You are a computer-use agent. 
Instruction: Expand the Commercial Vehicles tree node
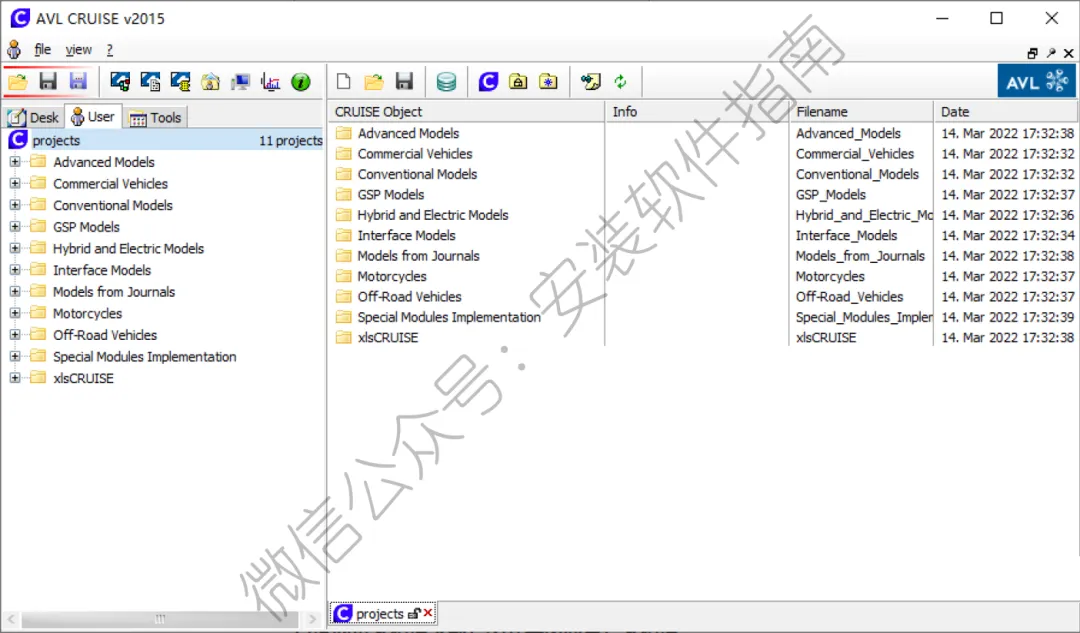click(14, 183)
